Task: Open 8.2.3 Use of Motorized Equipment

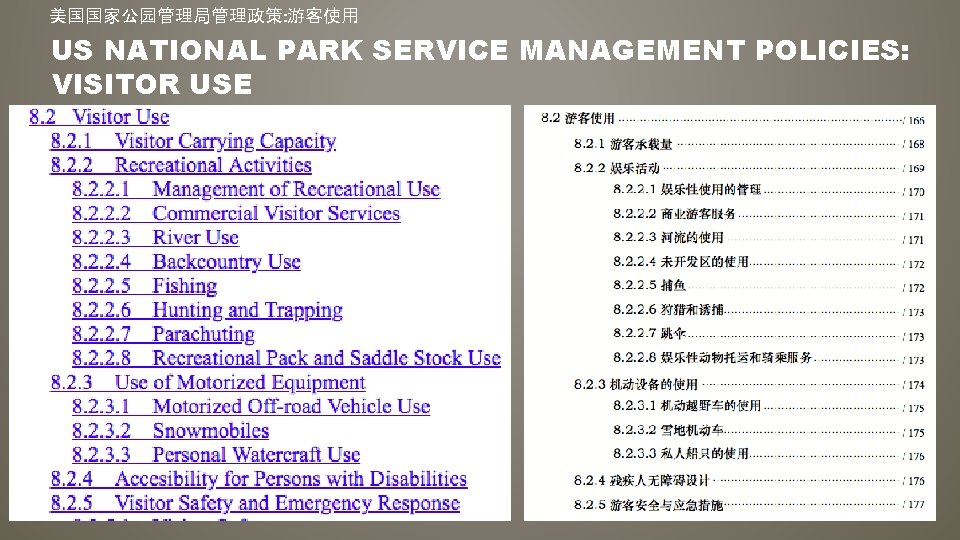Action: (x=208, y=383)
